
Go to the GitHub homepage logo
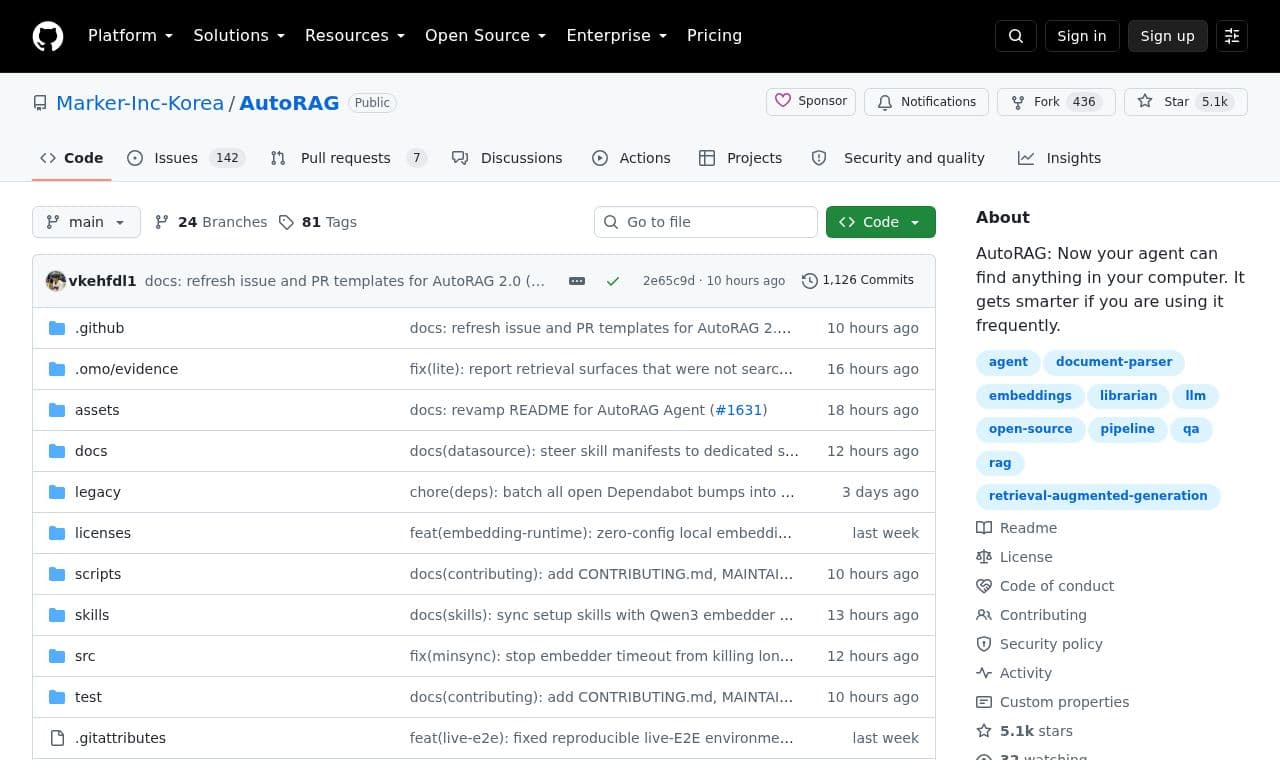click(48, 36)
